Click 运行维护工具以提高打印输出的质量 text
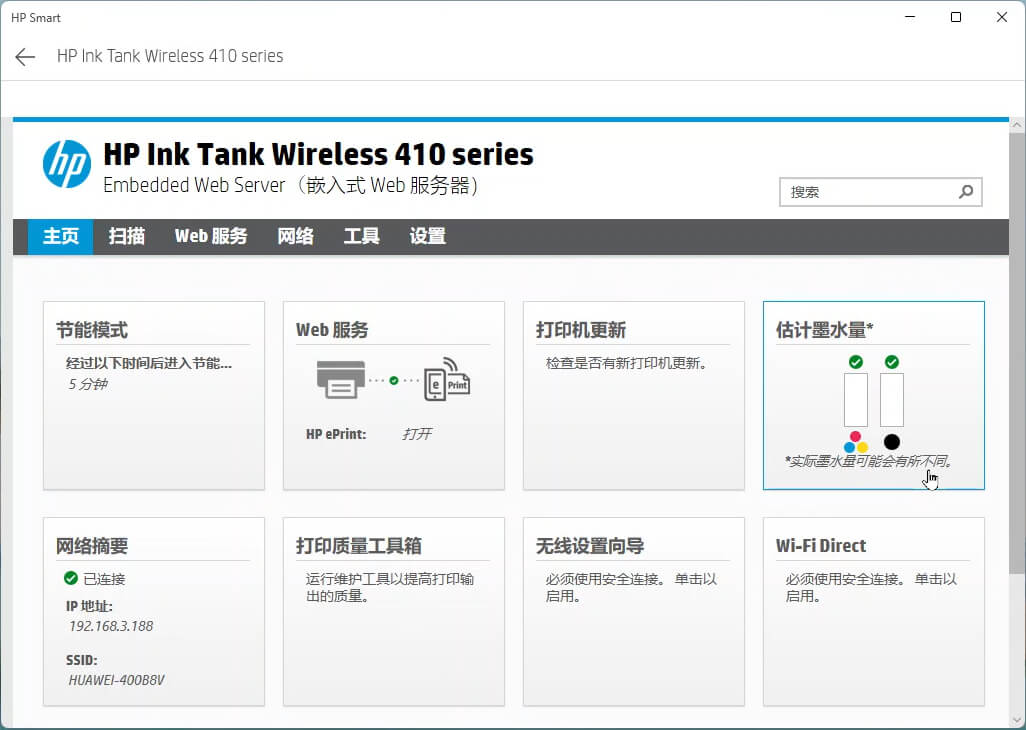 click(390, 587)
